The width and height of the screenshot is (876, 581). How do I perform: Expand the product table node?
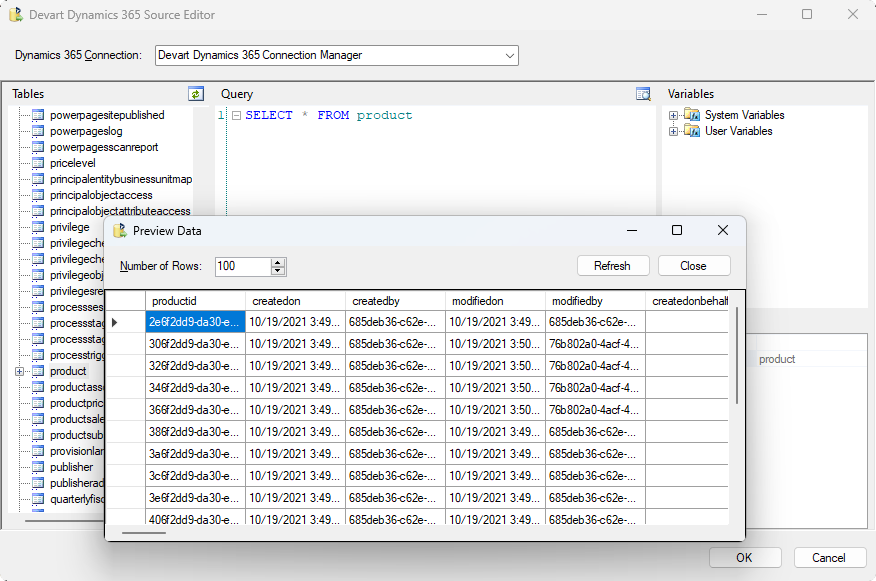[20, 371]
